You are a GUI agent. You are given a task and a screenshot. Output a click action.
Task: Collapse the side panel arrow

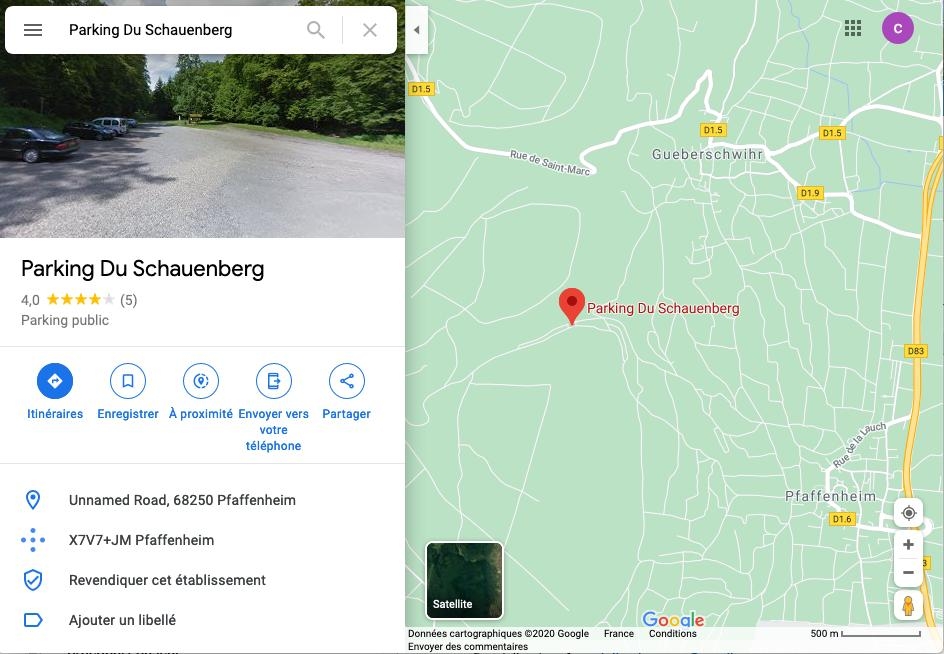click(417, 30)
